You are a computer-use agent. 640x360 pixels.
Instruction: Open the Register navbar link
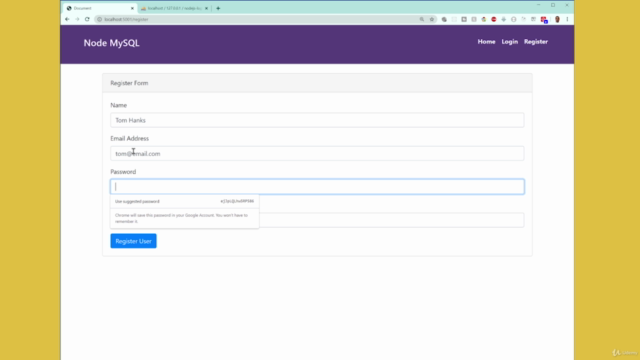(536, 42)
